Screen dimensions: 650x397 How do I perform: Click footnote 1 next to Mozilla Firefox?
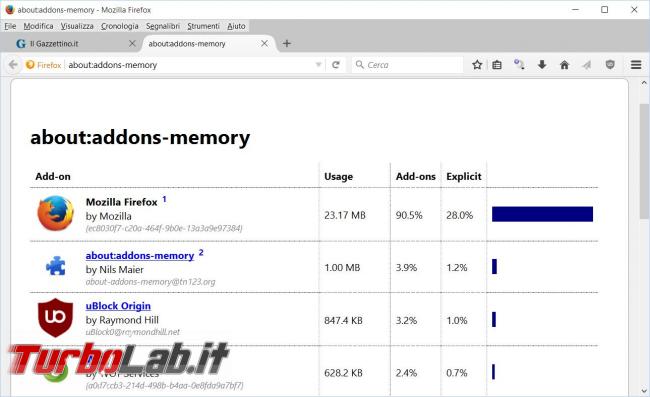pyautogui.click(x=164, y=199)
